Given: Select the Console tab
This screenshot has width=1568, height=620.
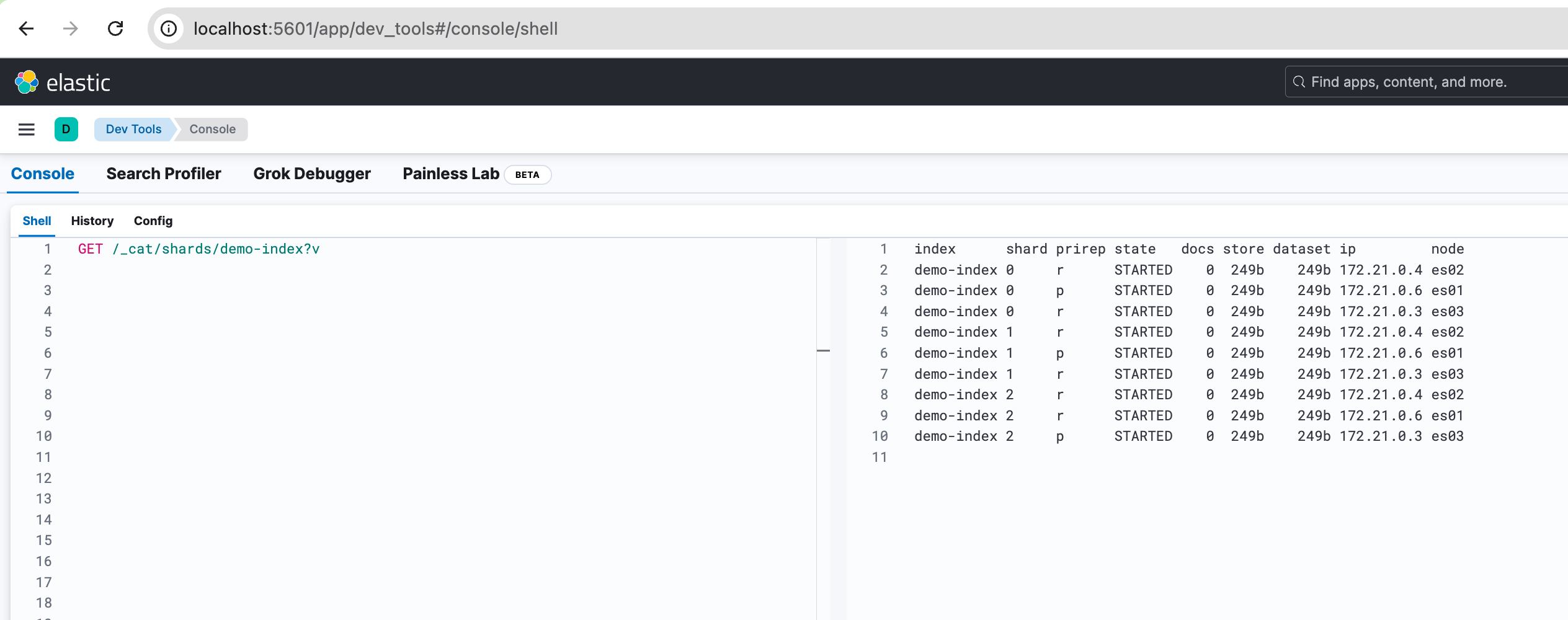Looking at the screenshot, I should 42,174.
